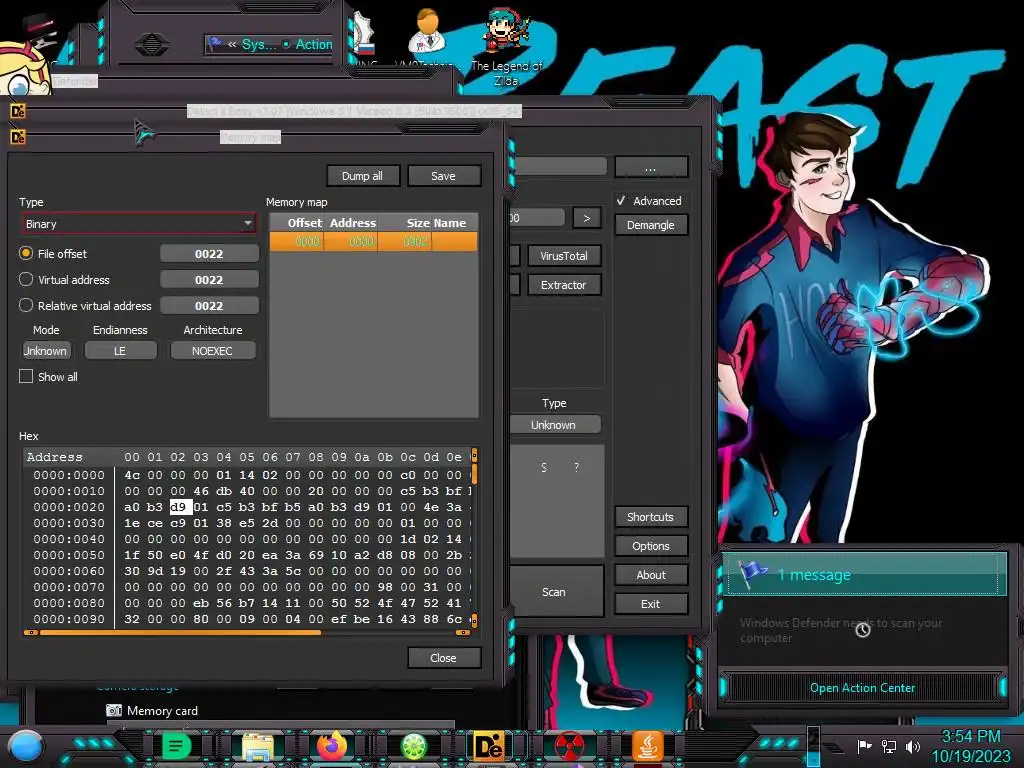
Task: Click the Sys... breadcrumb segment
Action: tap(259, 44)
